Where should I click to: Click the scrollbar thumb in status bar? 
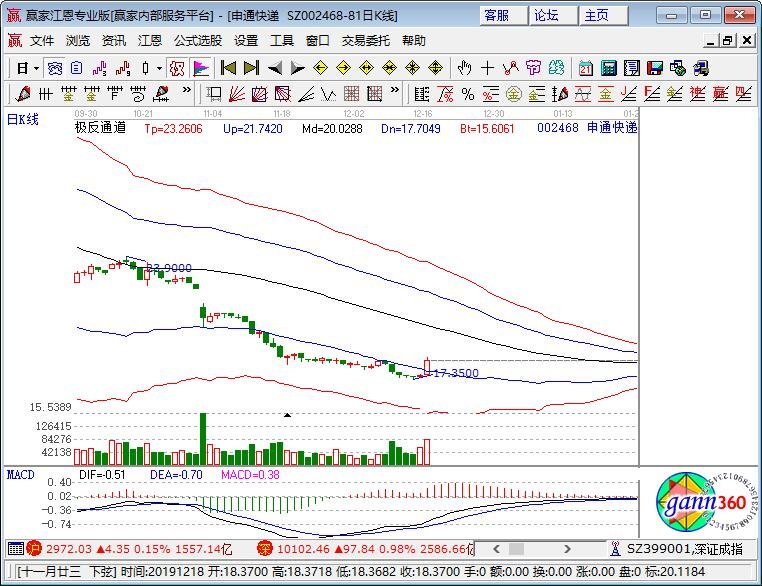click(x=517, y=549)
